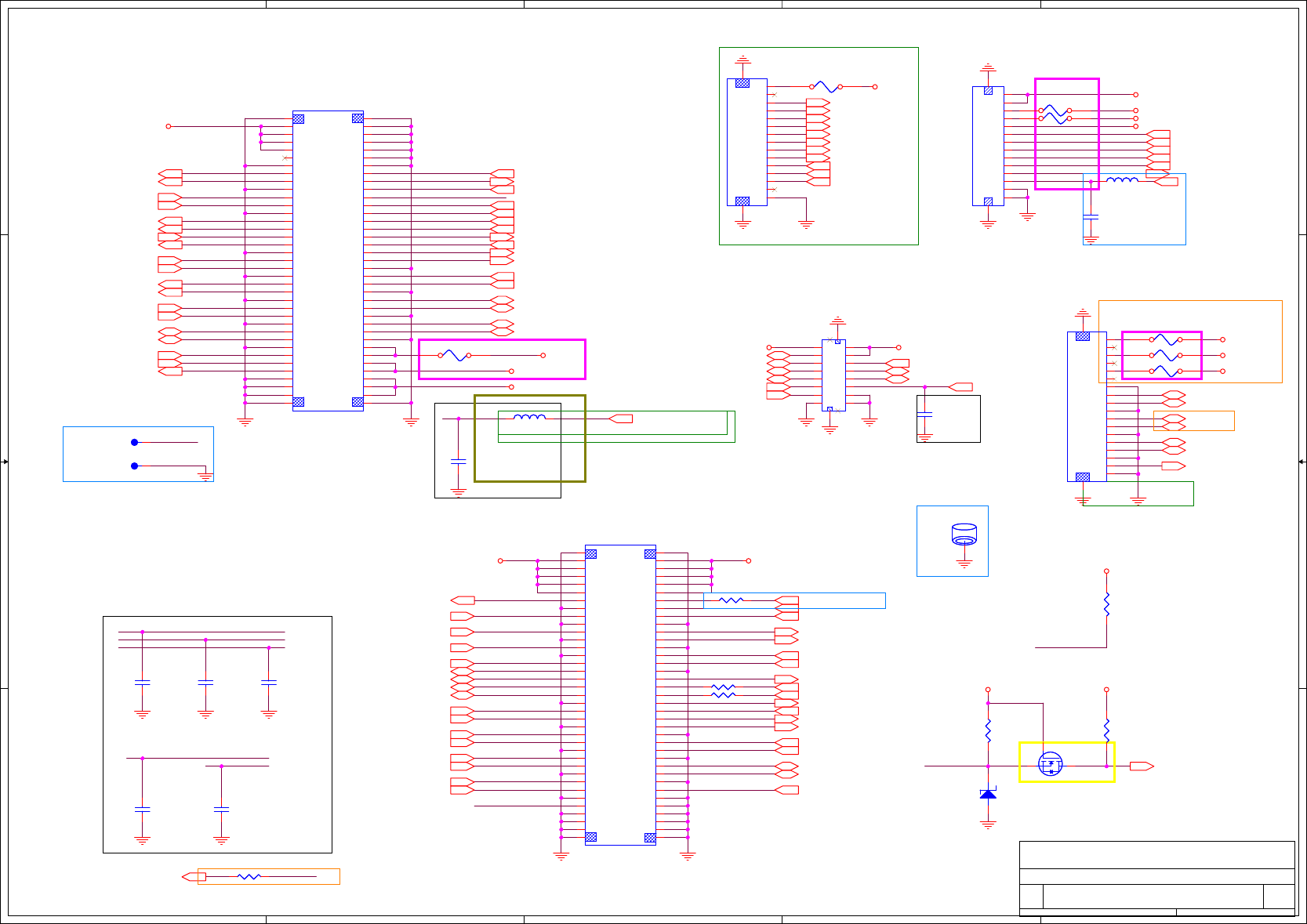Click the ground symbol under the blue diode

tap(988, 824)
